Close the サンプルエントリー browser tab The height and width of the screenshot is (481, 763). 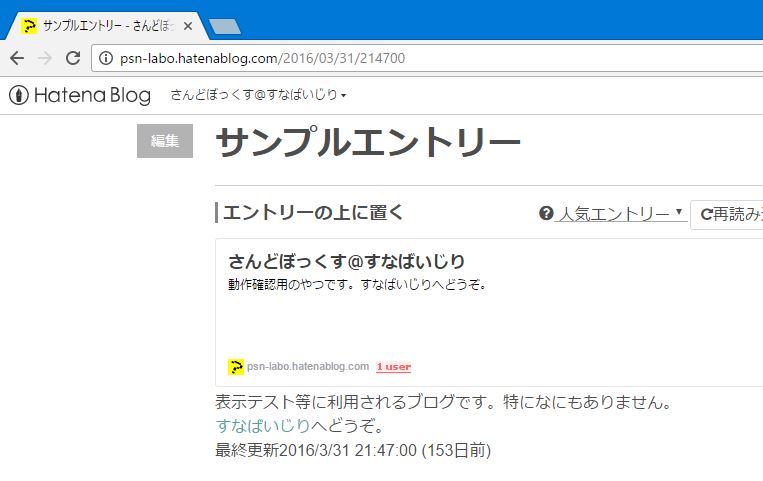[188, 26]
